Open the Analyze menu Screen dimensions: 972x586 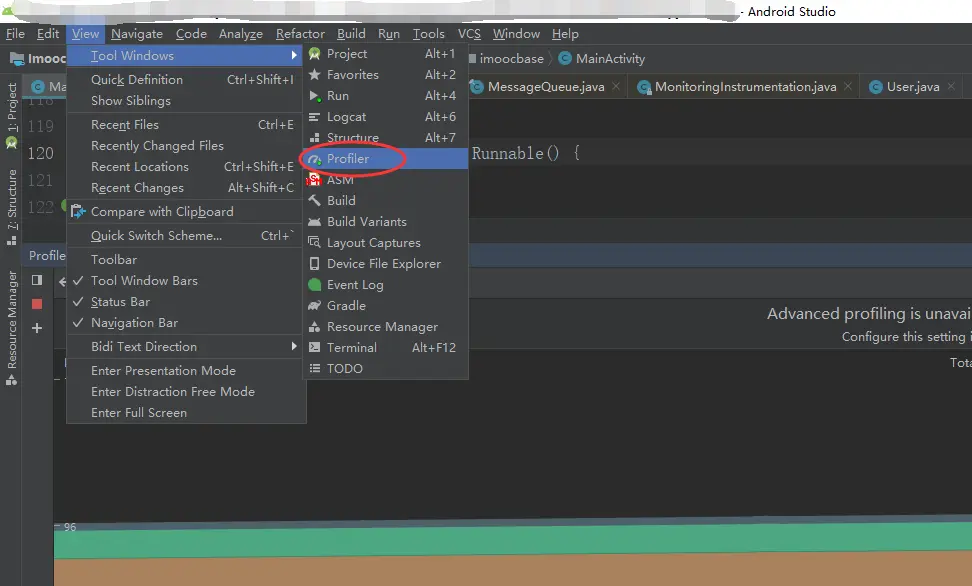(241, 33)
